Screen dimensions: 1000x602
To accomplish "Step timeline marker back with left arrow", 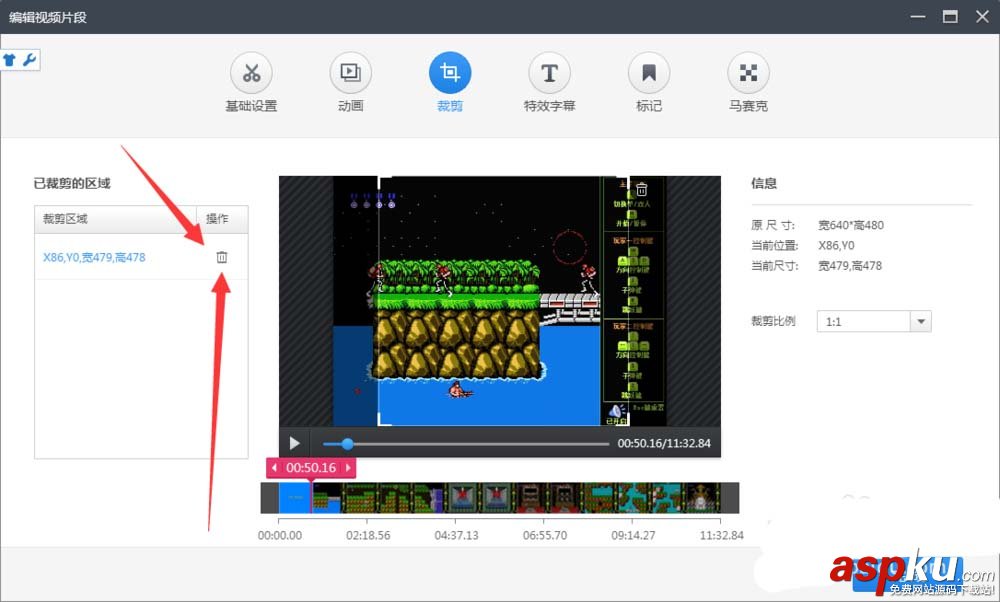I will 274,468.
